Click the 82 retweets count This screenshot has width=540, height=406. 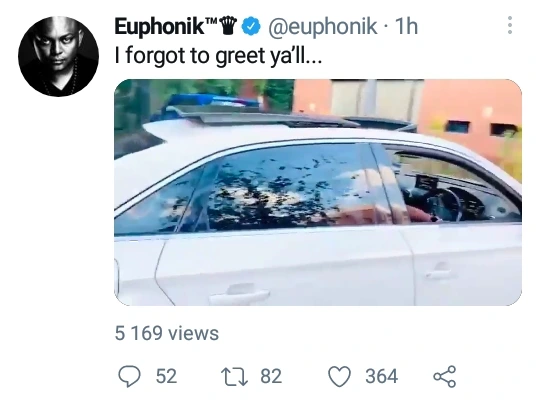tap(271, 376)
